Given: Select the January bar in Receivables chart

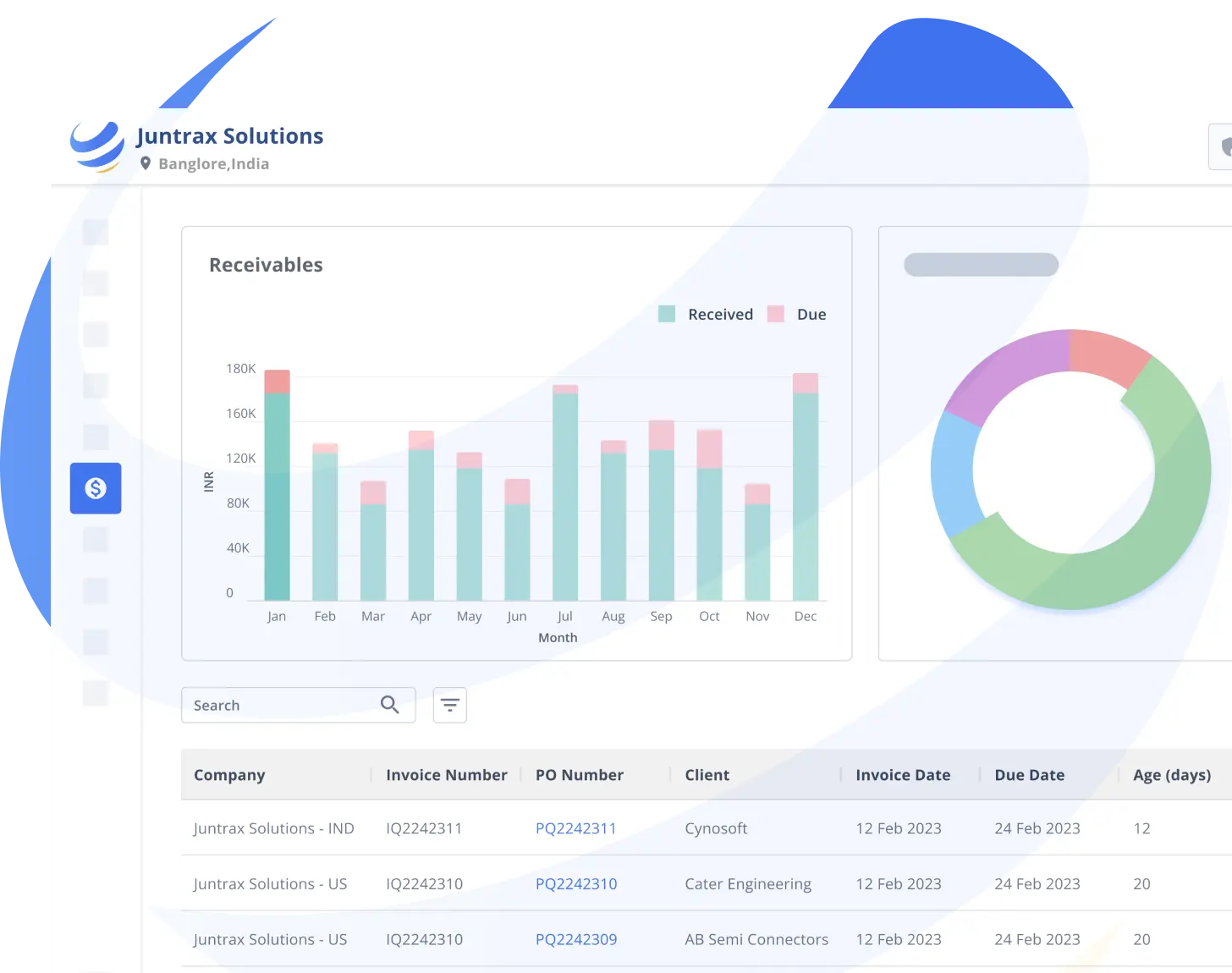Looking at the screenshot, I should (x=277, y=491).
